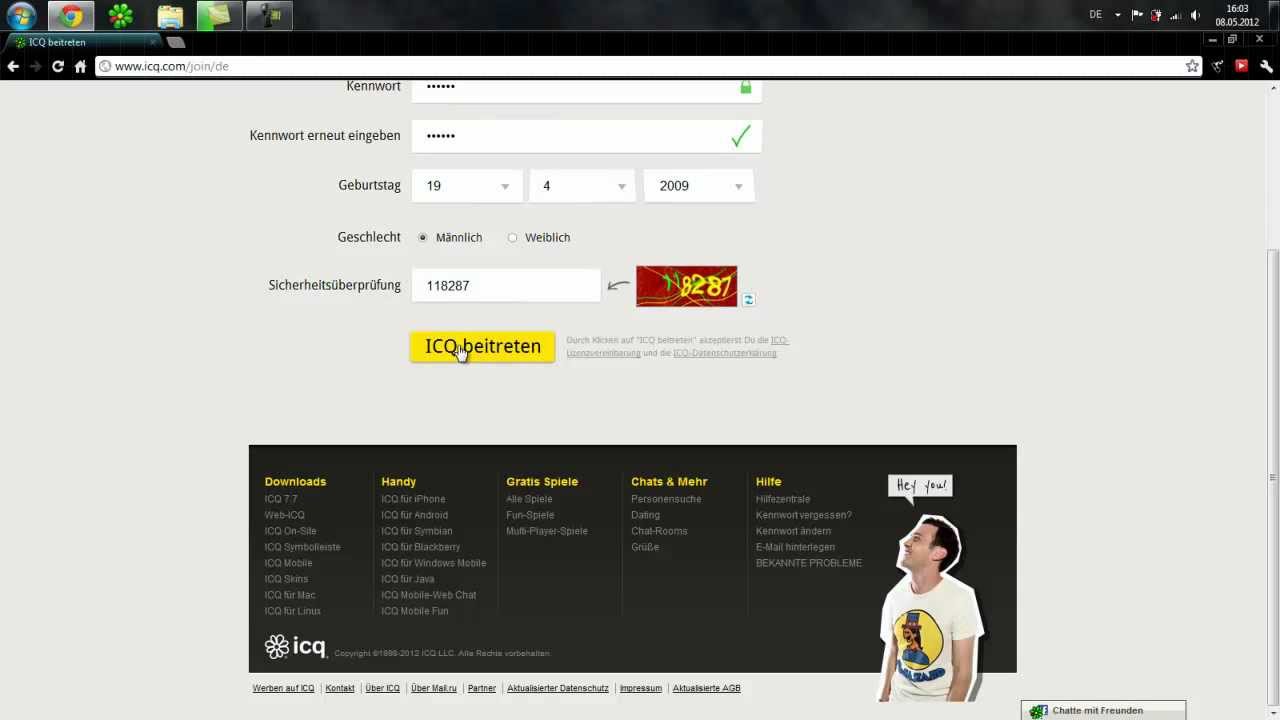Viewport: 1280px width, 720px height.
Task: Refresh the captcha image
Action: point(748,300)
